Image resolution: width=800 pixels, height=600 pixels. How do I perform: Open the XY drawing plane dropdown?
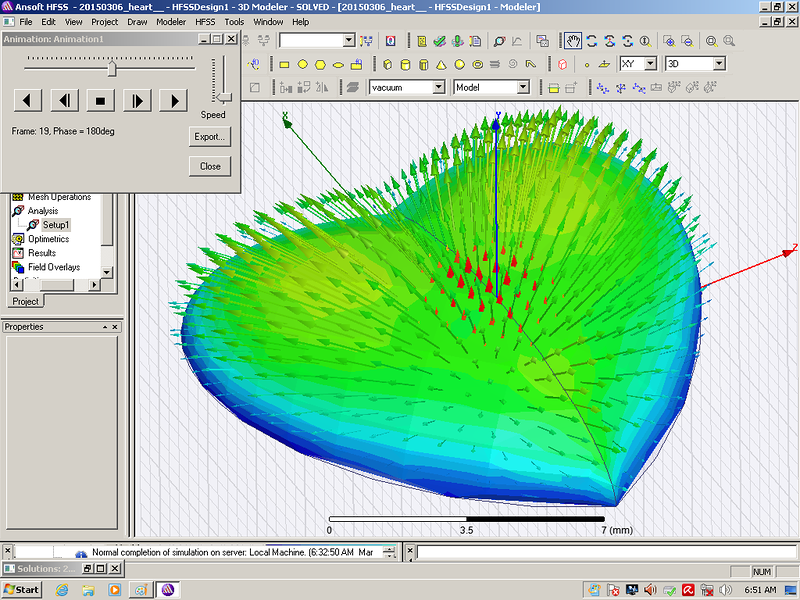pos(650,64)
